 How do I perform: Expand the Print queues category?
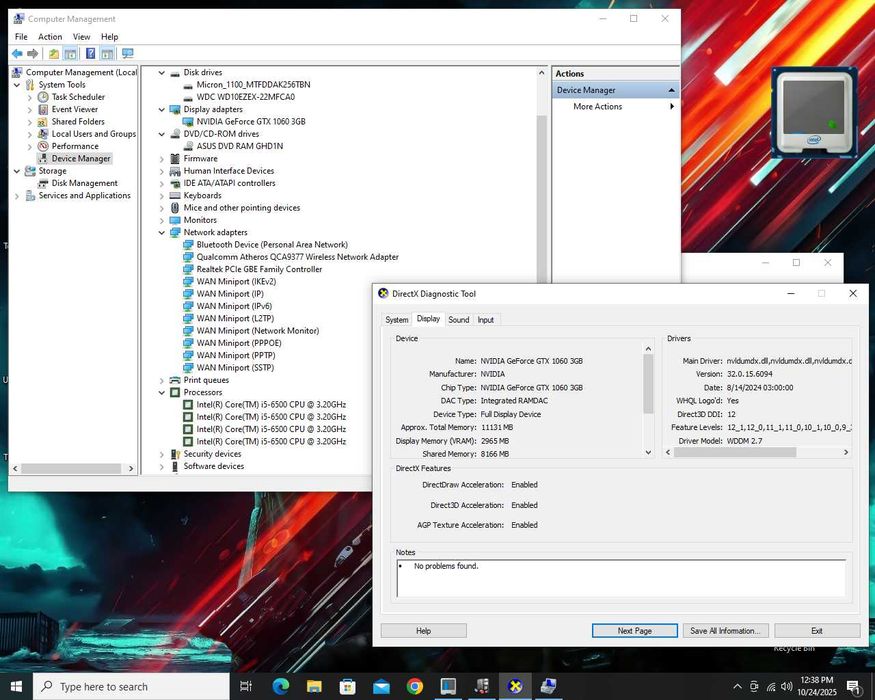click(x=161, y=380)
